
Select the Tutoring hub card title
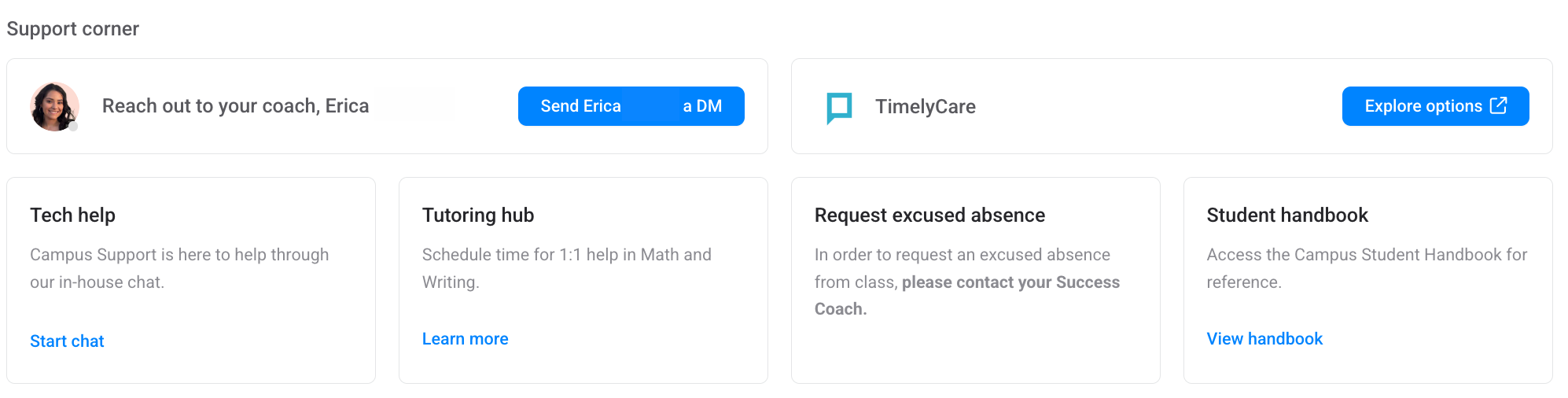[478, 216]
